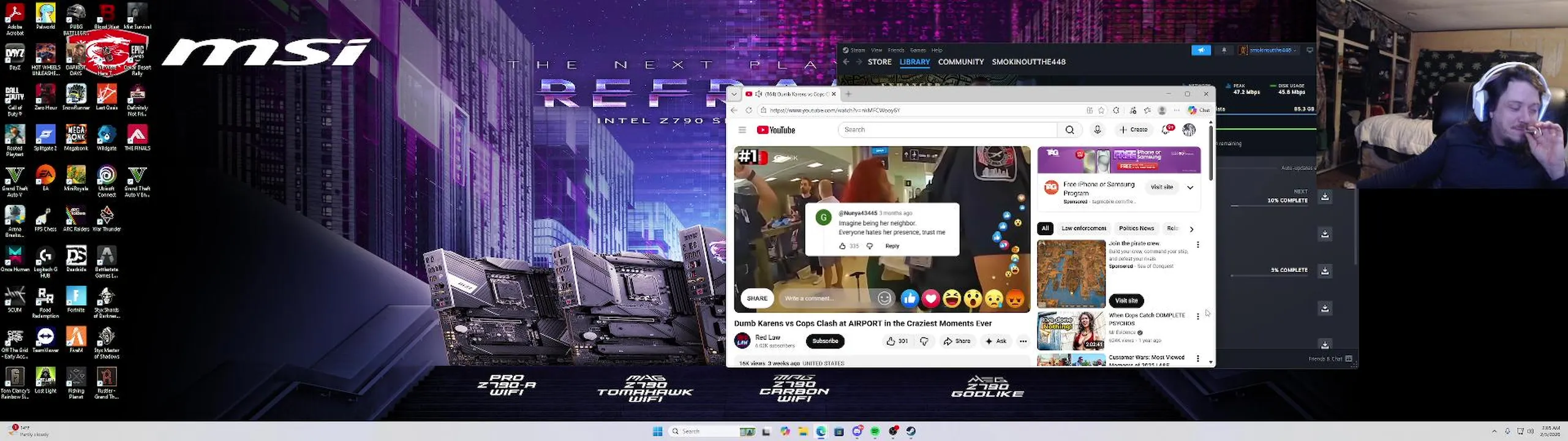Reply to the @Nunya43445 comment
The image size is (1568, 441).
click(892, 246)
